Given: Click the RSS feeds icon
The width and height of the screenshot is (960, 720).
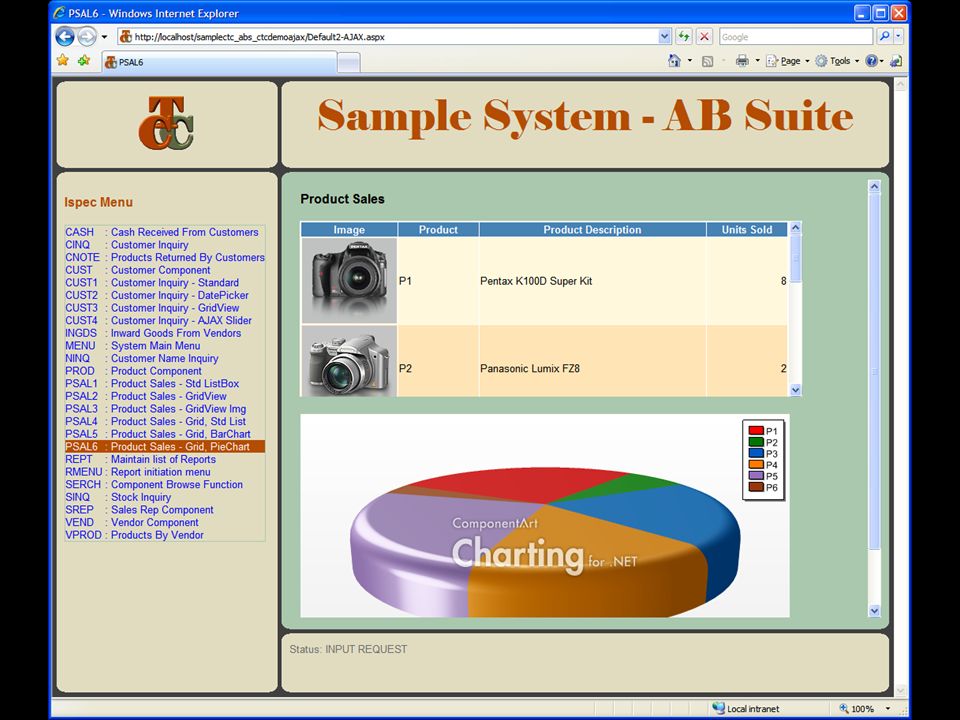Looking at the screenshot, I should (x=707, y=61).
